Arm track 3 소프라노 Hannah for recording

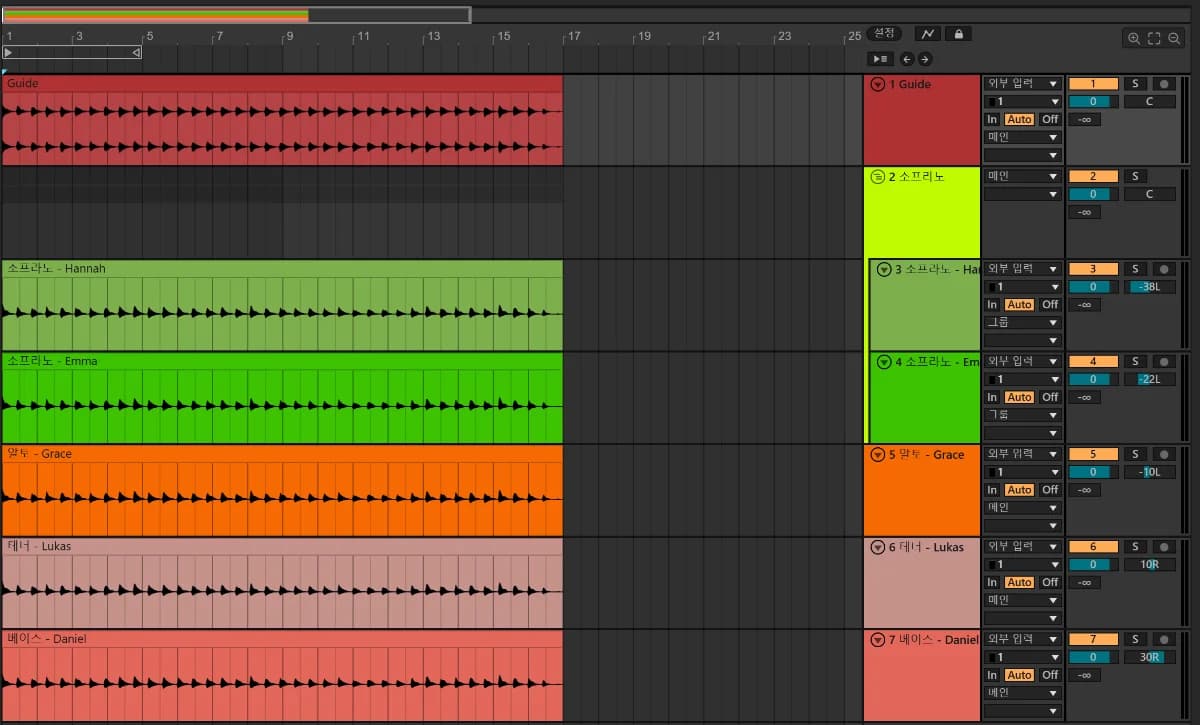(x=1163, y=269)
